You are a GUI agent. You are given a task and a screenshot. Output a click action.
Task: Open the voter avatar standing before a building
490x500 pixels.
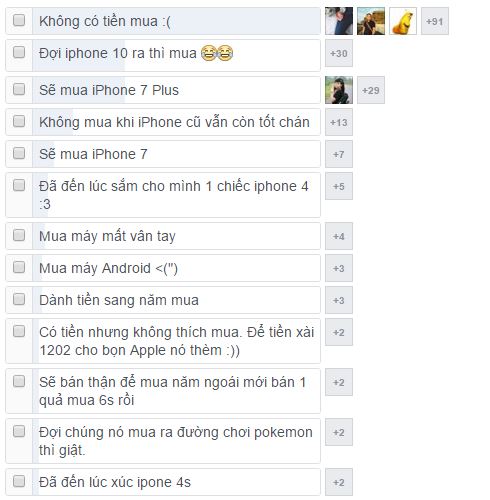click(x=371, y=21)
